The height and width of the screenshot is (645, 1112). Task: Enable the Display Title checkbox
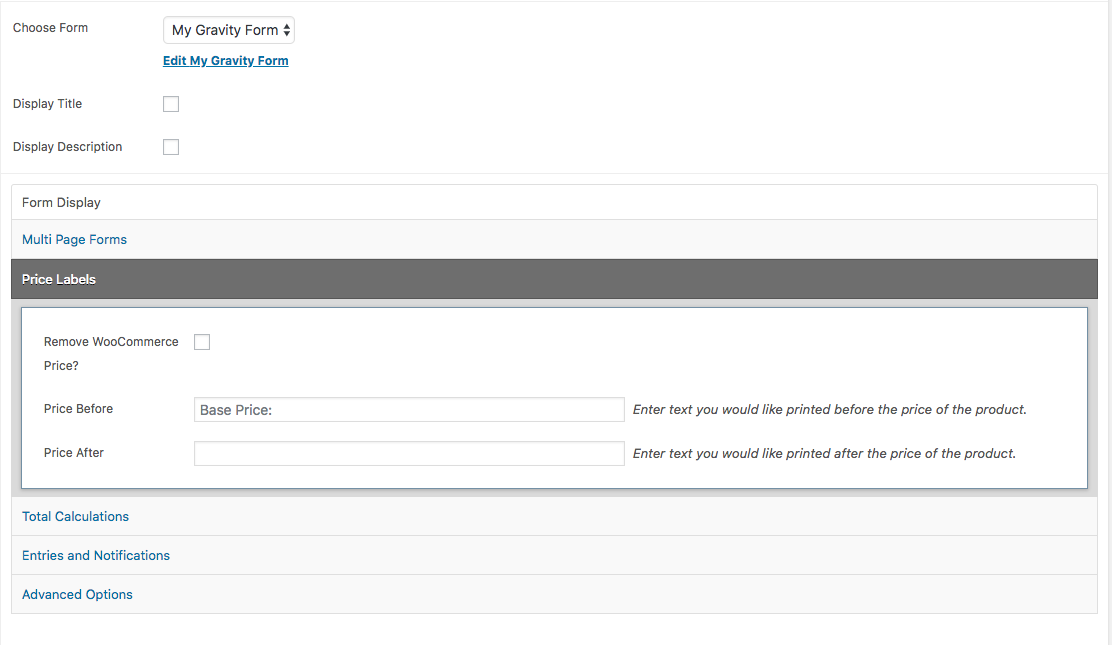170,103
